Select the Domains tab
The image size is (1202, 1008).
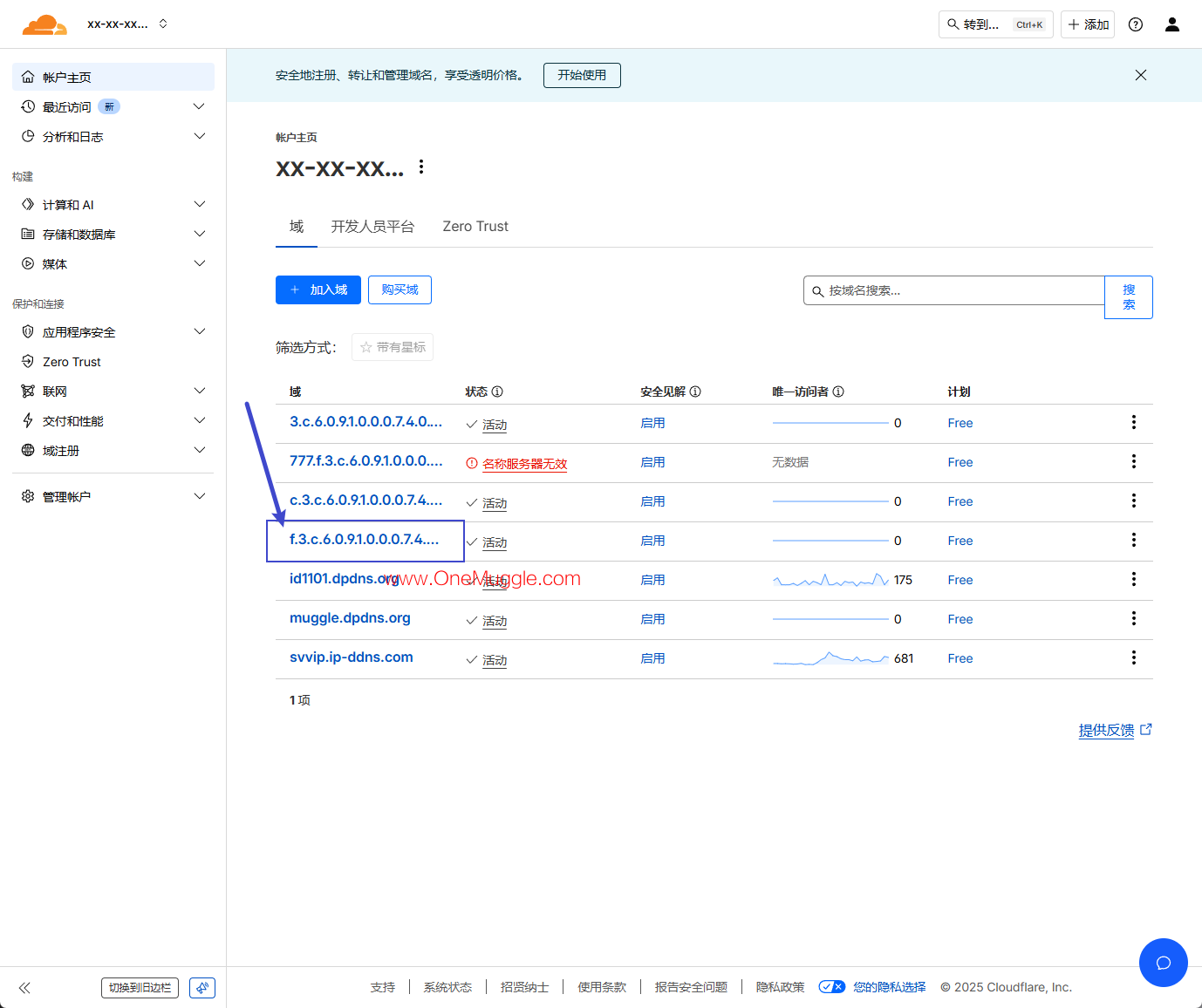(x=297, y=227)
